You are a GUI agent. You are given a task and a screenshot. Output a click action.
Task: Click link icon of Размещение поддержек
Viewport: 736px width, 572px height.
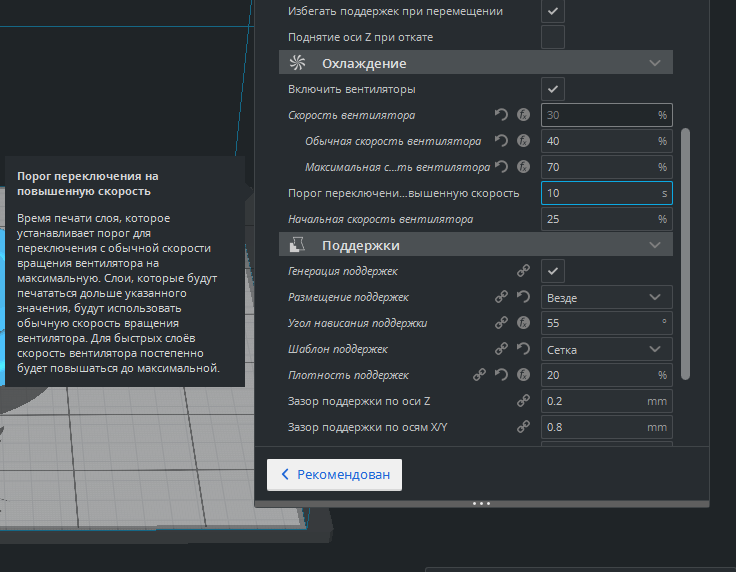click(x=501, y=297)
